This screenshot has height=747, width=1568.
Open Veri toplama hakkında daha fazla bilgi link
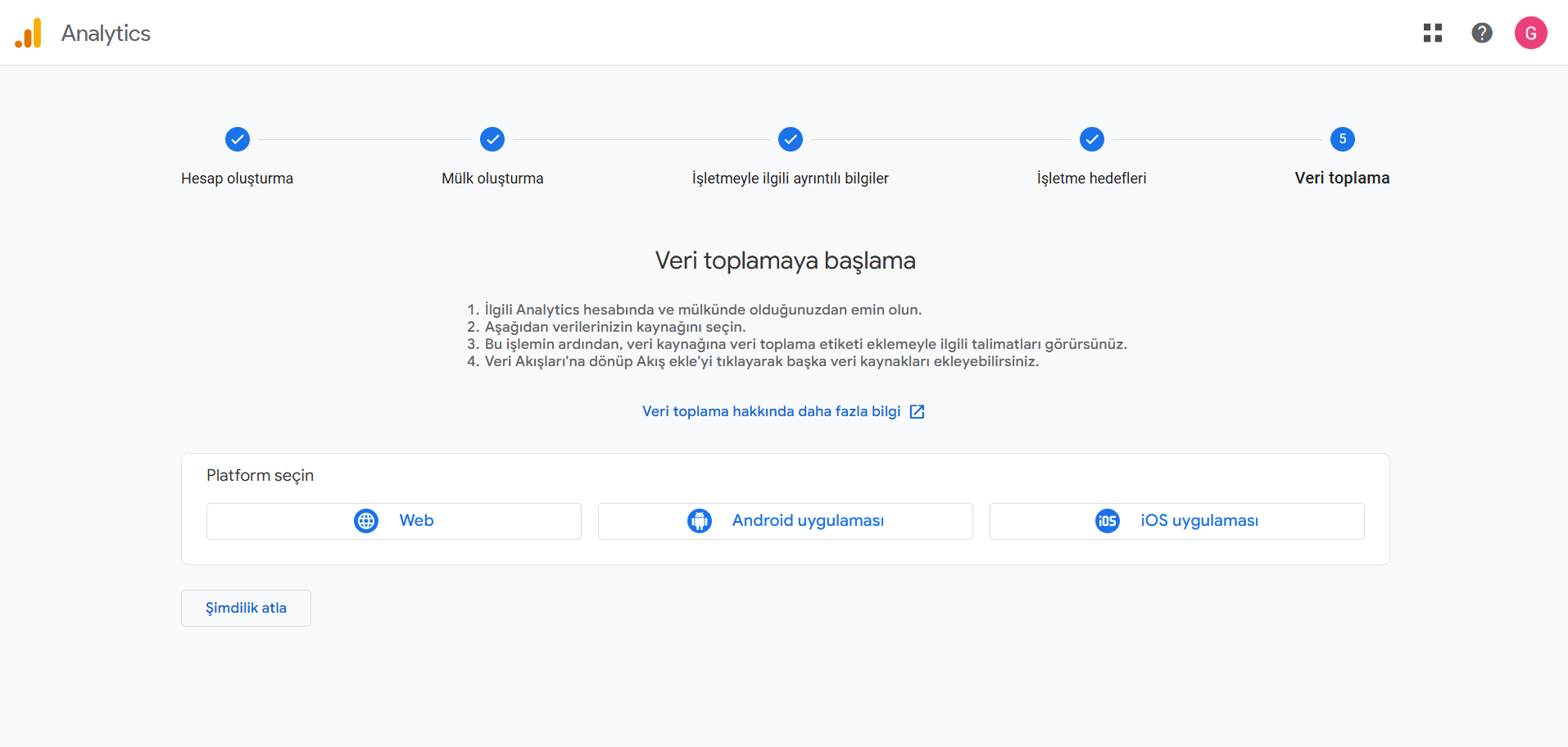click(x=771, y=411)
